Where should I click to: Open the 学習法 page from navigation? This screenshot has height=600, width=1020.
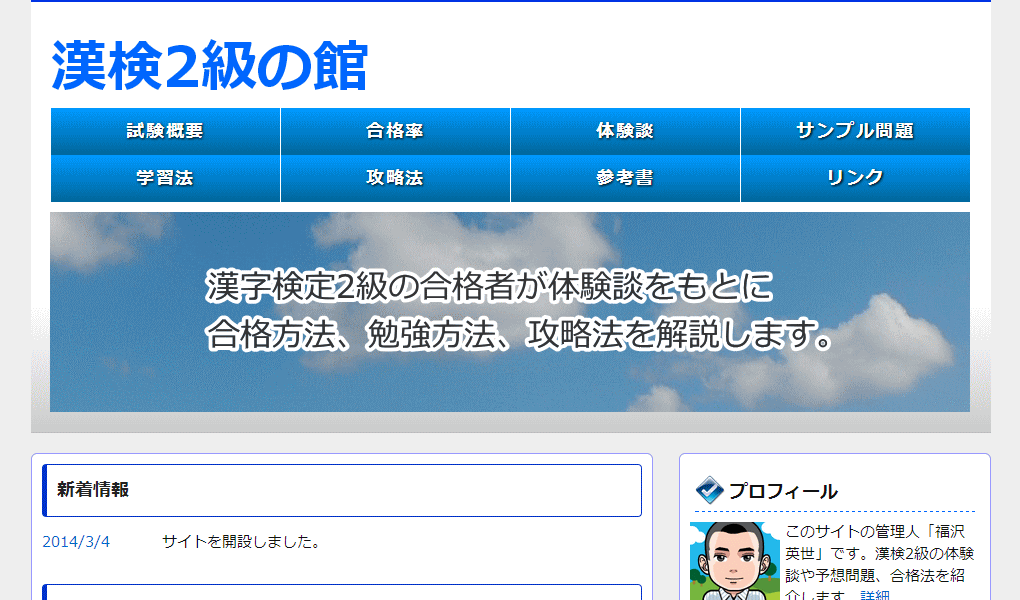165,177
